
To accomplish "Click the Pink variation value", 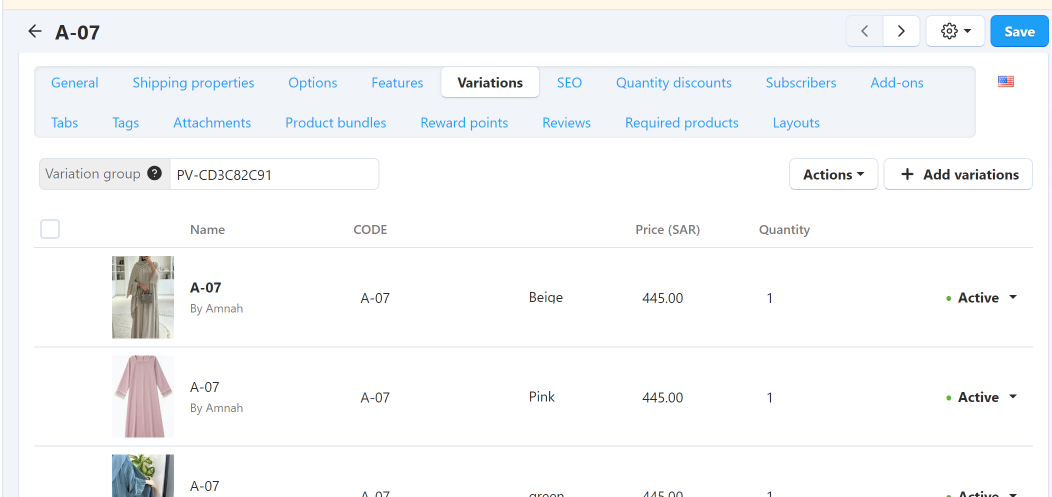I will (x=541, y=396).
